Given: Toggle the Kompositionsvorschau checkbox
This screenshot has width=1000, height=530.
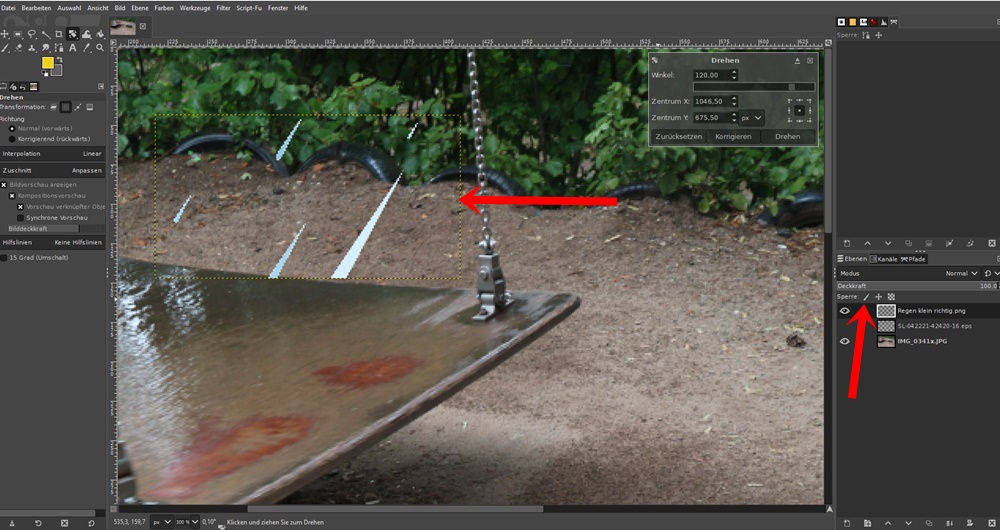Looking at the screenshot, I should pos(13,196).
